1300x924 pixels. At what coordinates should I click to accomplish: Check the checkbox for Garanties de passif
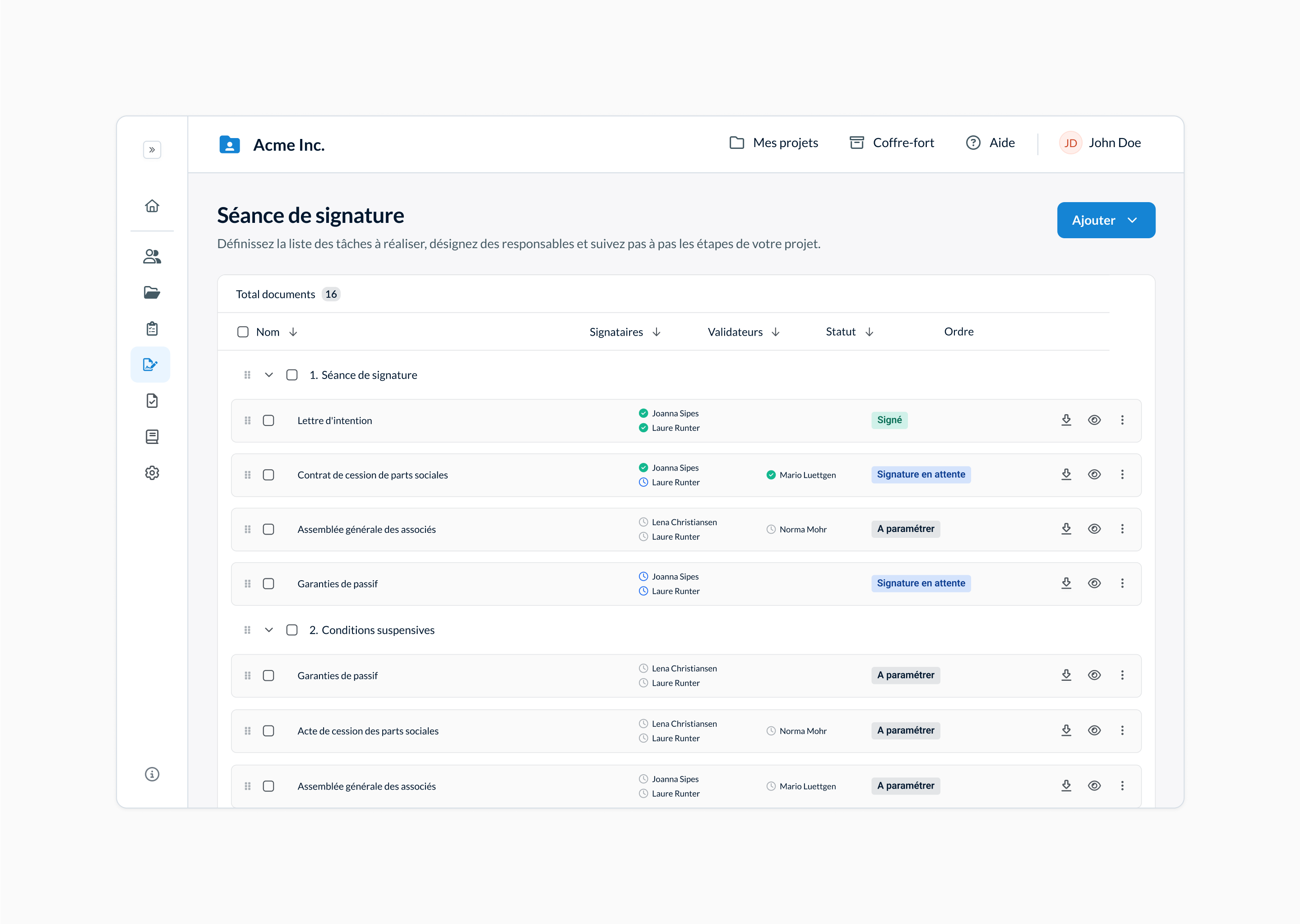click(x=268, y=584)
